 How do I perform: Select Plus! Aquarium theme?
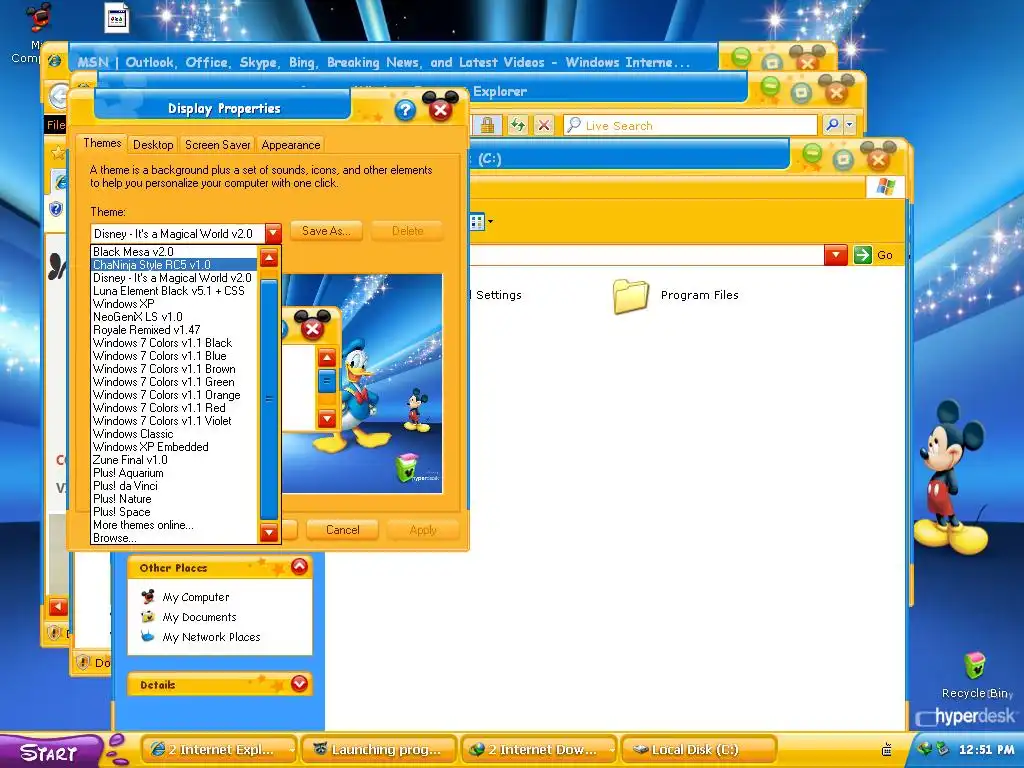[x=174, y=473]
